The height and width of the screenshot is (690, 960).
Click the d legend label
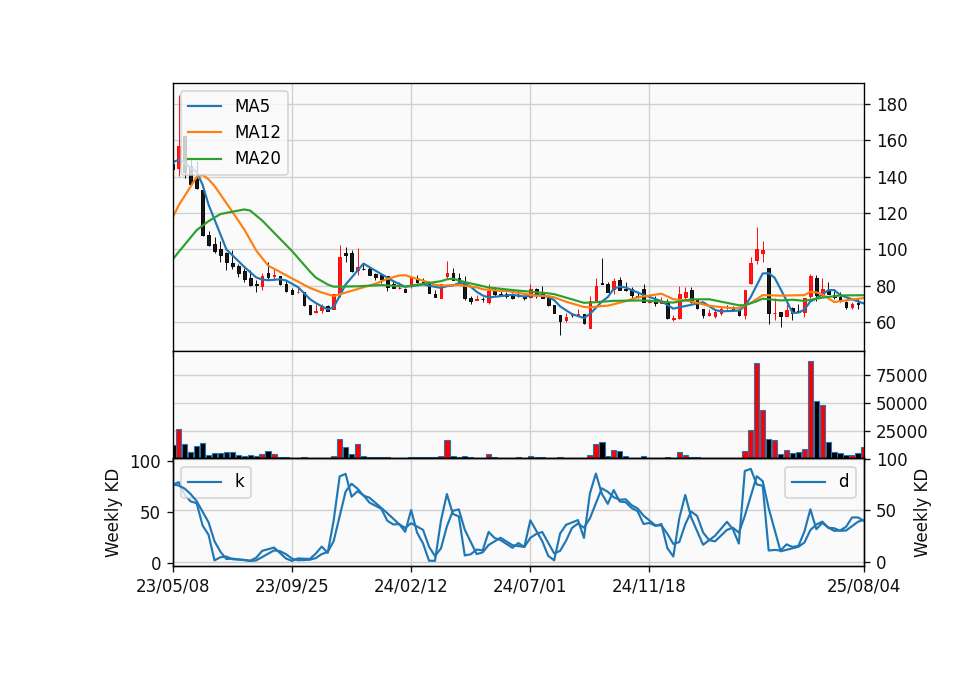click(844, 481)
